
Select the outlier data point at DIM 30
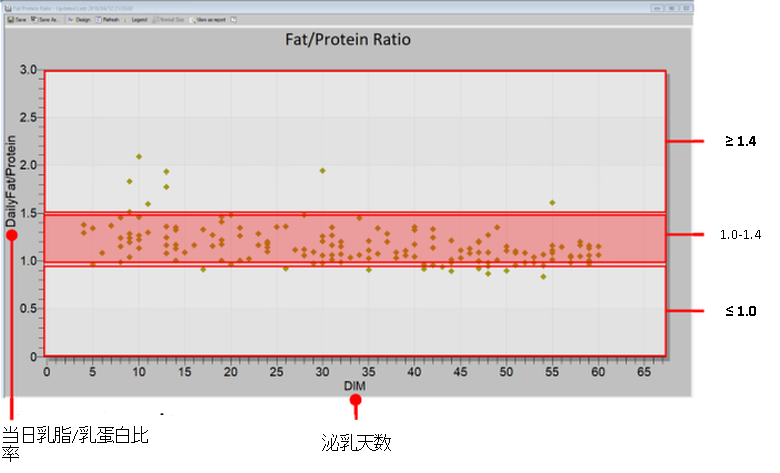click(x=322, y=170)
